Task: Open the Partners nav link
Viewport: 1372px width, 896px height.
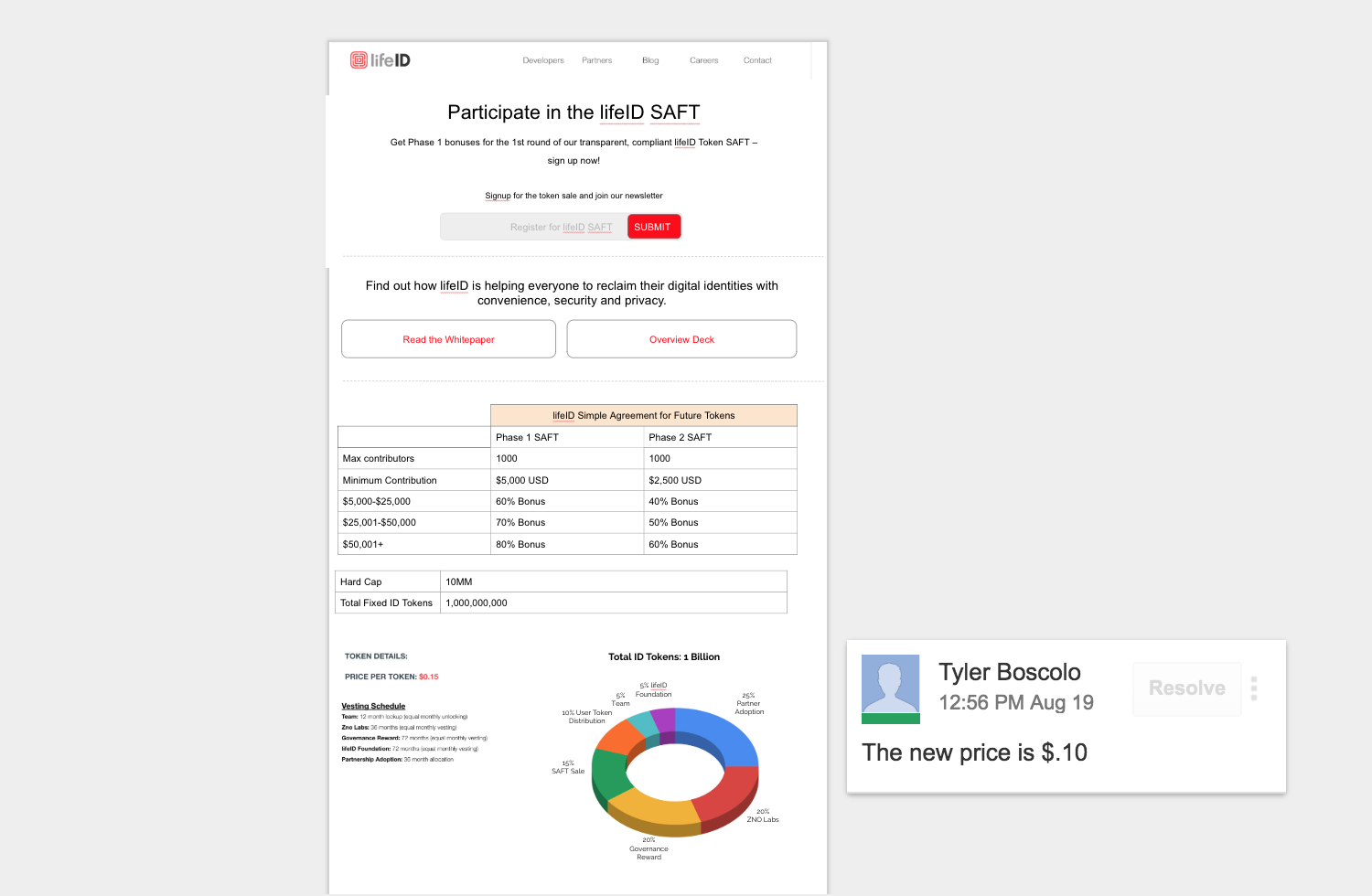Action: (x=597, y=60)
